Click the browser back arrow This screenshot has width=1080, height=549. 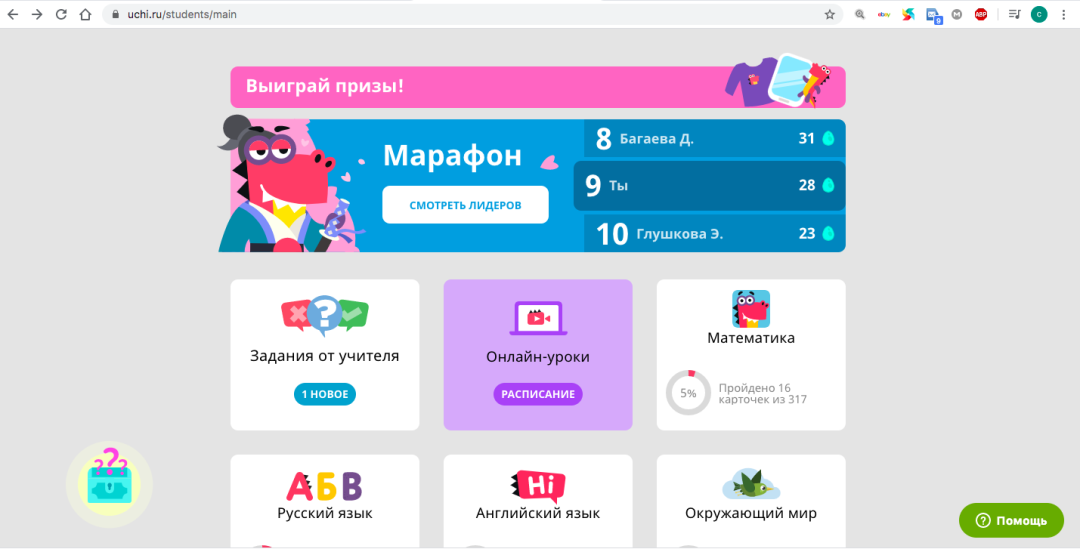pyautogui.click(x=13, y=15)
